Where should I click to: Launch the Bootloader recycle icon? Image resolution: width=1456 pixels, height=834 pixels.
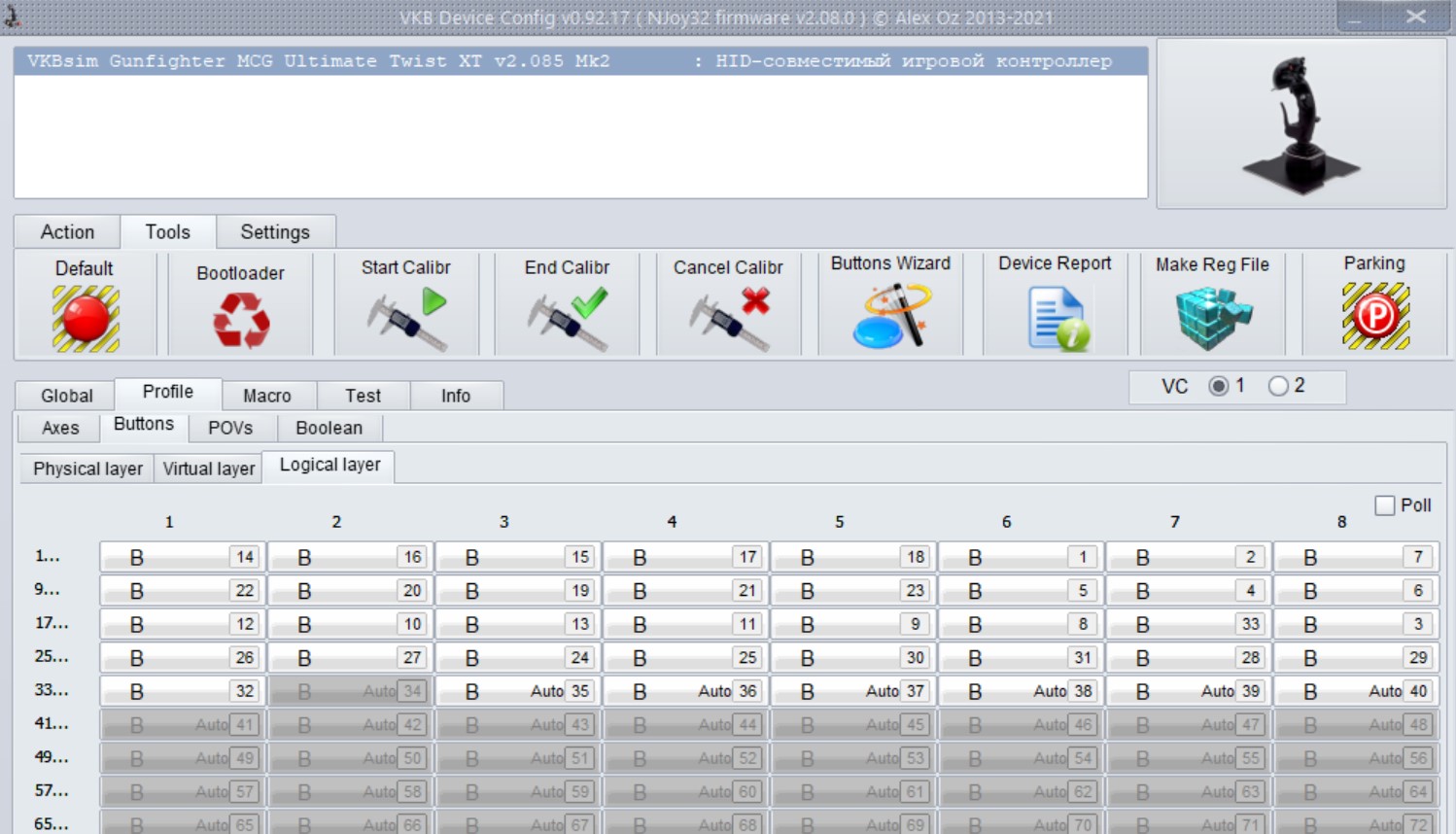point(241,320)
